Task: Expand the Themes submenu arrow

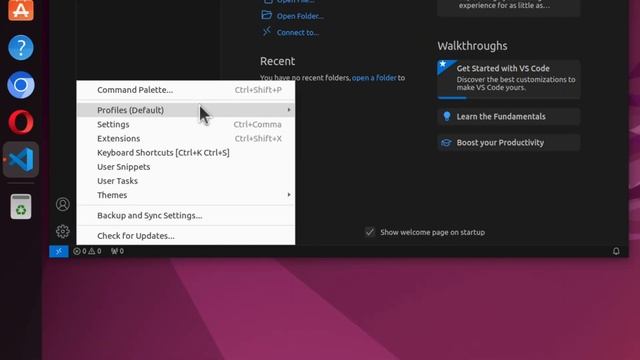Action: (289, 195)
